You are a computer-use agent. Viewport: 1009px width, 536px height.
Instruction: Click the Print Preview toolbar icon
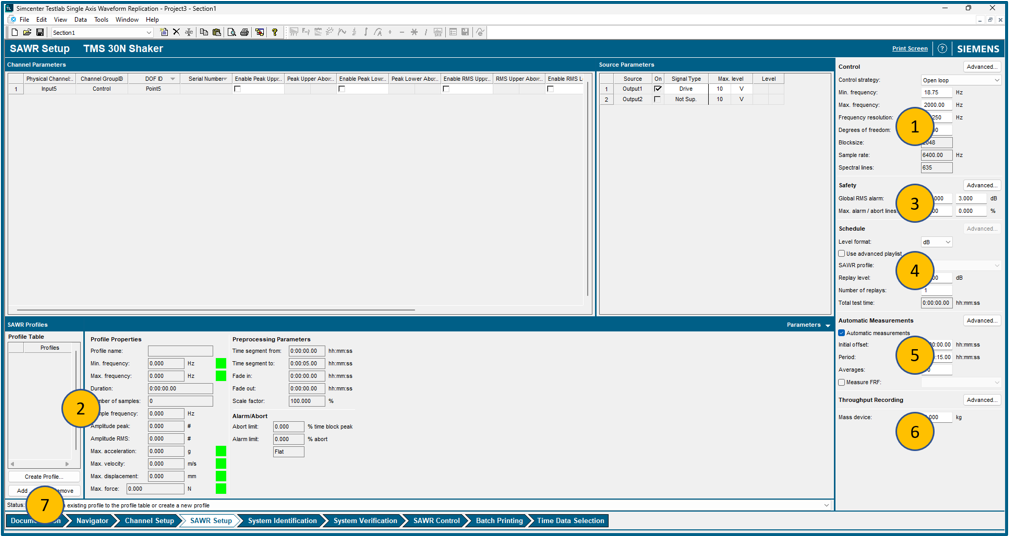(x=231, y=32)
